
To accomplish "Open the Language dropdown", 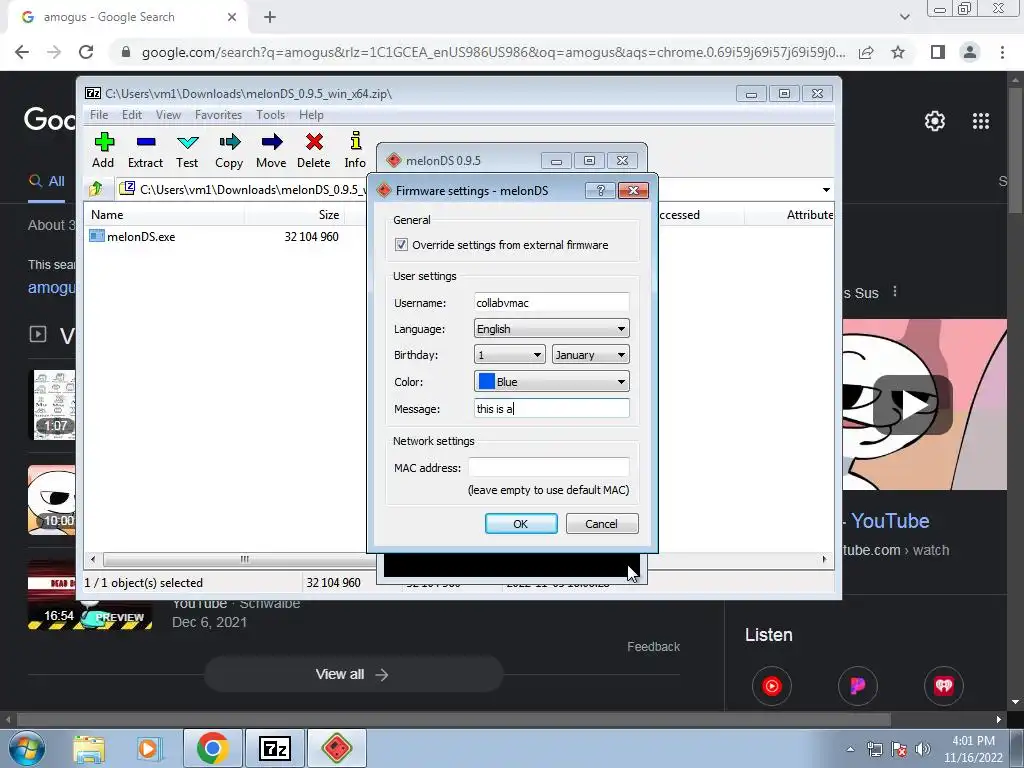I will tap(552, 328).
